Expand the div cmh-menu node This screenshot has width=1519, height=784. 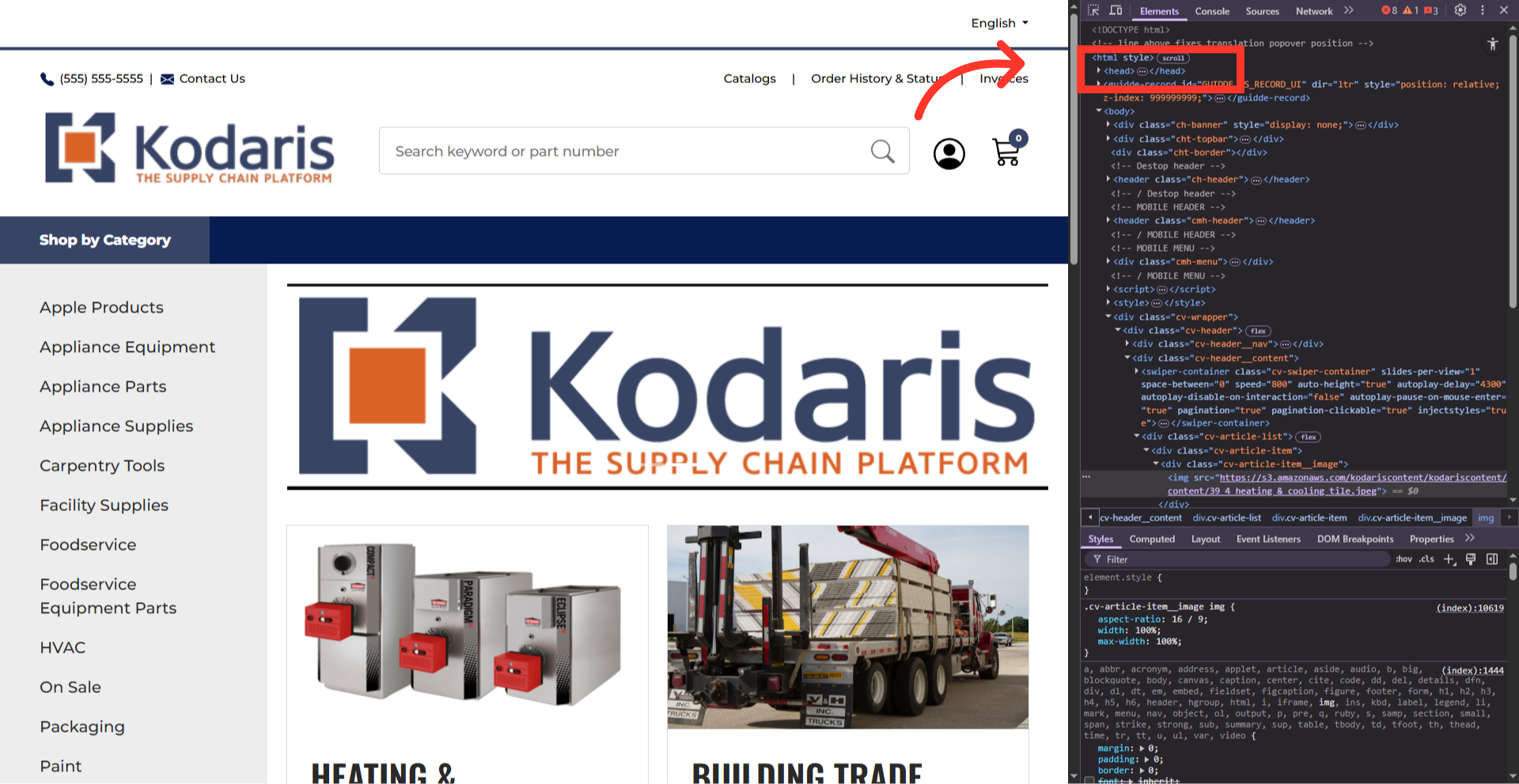click(1108, 261)
